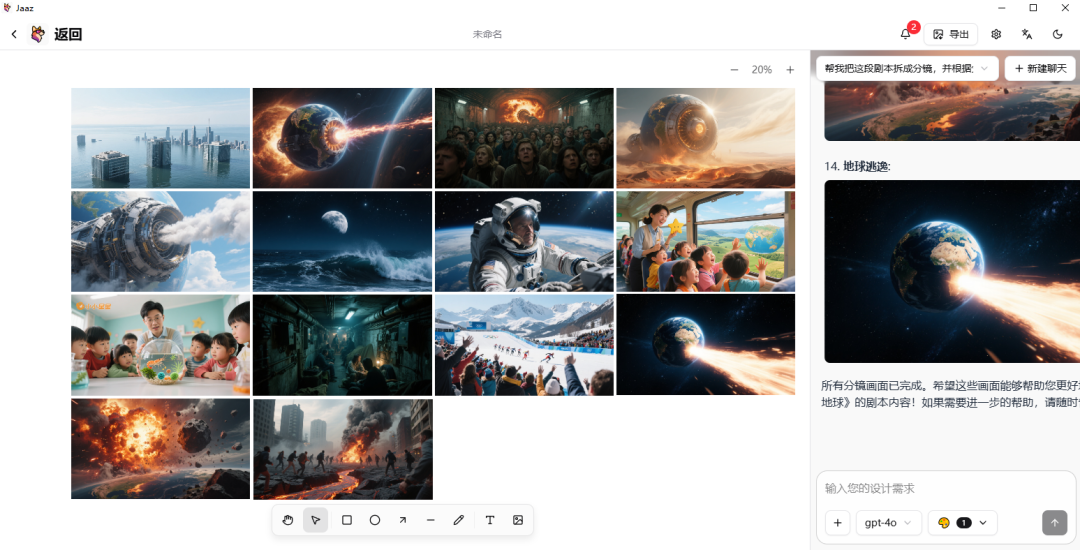Viewport: 1080px width, 550px height.
Task: Open the chat session history dropdown
Action: (907, 68)
